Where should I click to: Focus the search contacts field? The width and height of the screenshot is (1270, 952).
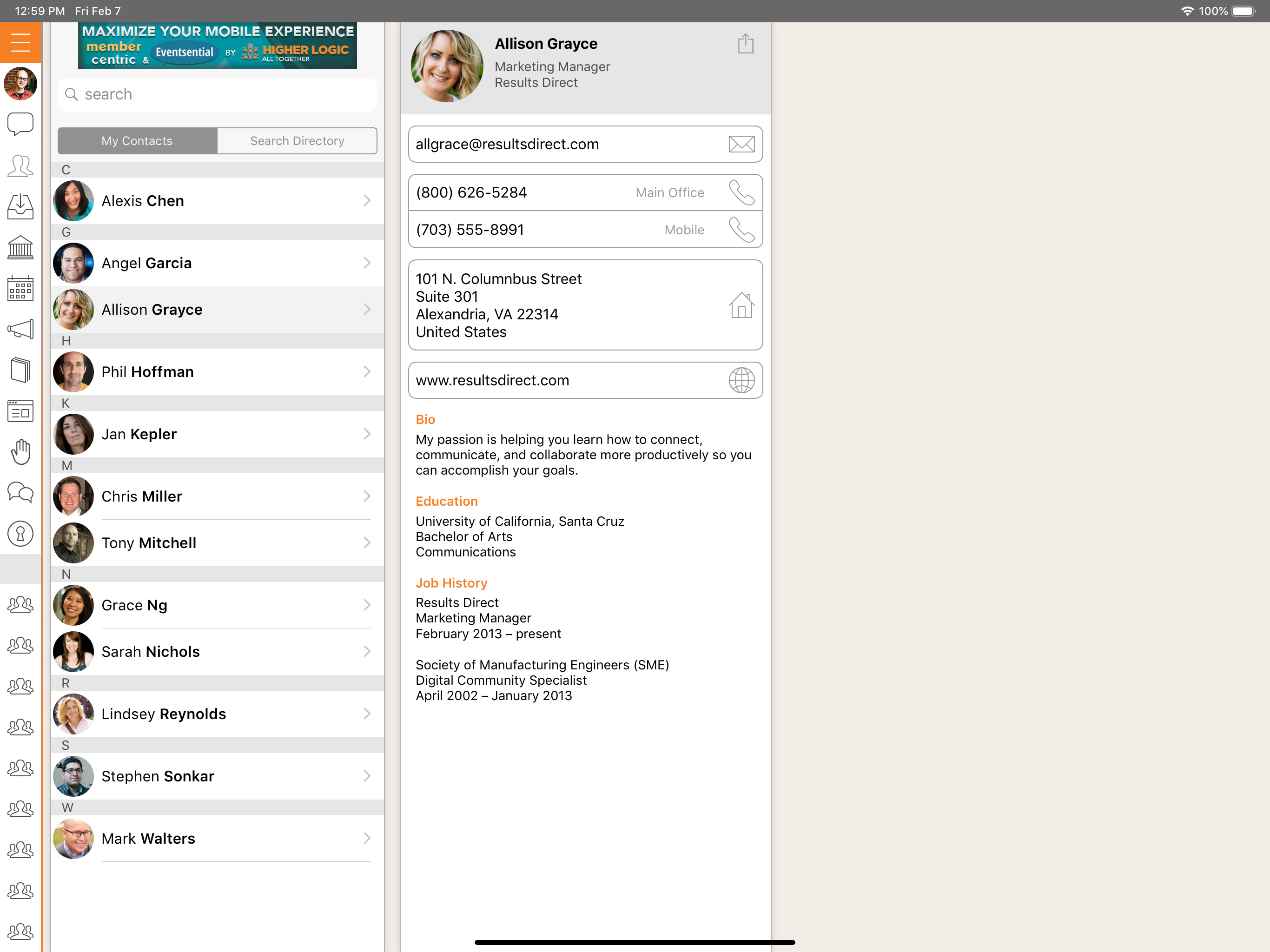coord(217,94)
